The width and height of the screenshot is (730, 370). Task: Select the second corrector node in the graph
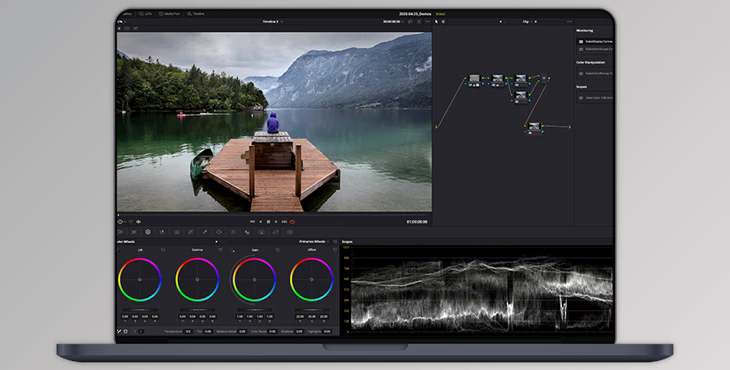click(498, 78)
